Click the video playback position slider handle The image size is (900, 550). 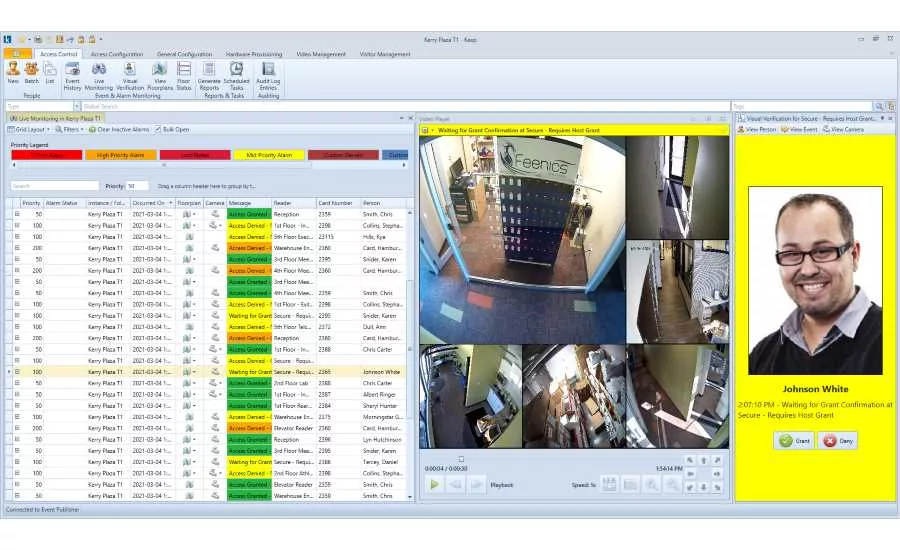[x=461, y=459]
